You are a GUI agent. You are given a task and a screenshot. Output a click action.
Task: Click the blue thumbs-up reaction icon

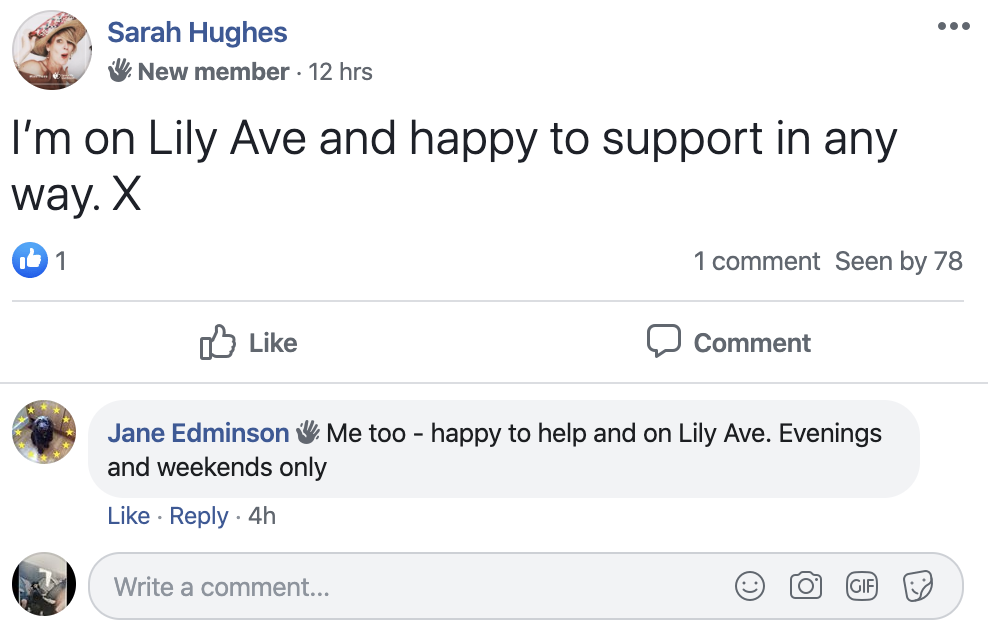30,261
